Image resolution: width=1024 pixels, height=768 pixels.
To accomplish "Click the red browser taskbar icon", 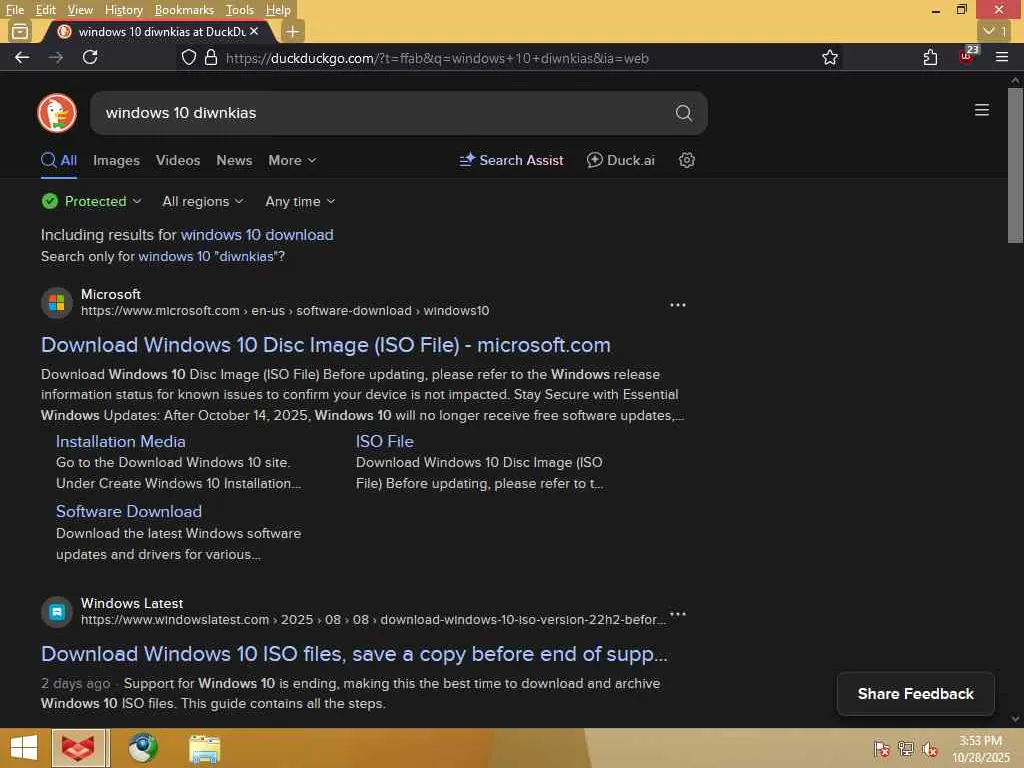I will coord(78,748).
